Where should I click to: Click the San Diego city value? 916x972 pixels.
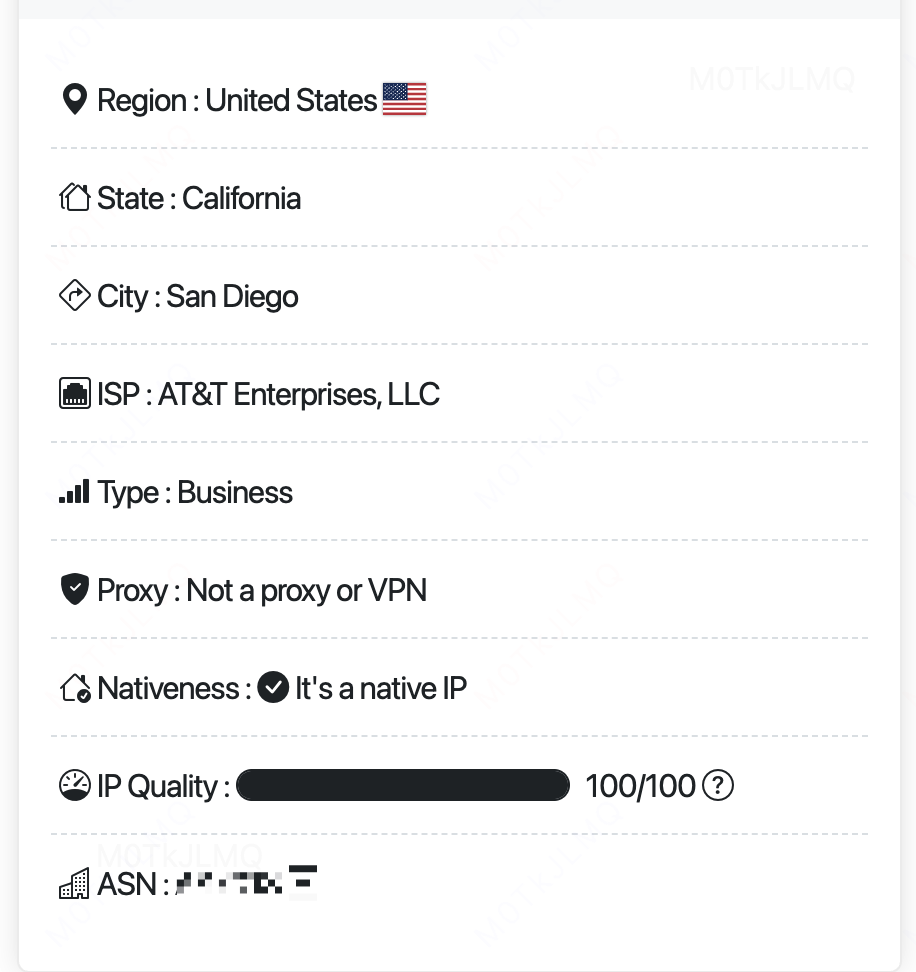pos(232,296)
